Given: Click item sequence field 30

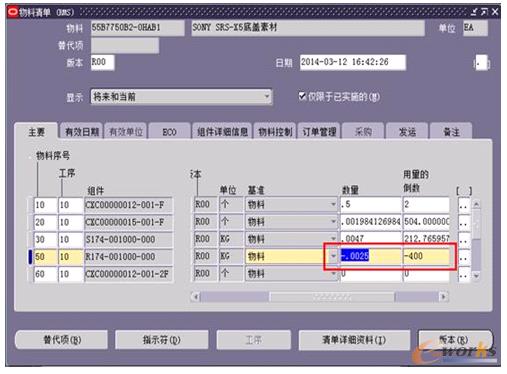Looking at the screenshot, I should tap(46, 239).
